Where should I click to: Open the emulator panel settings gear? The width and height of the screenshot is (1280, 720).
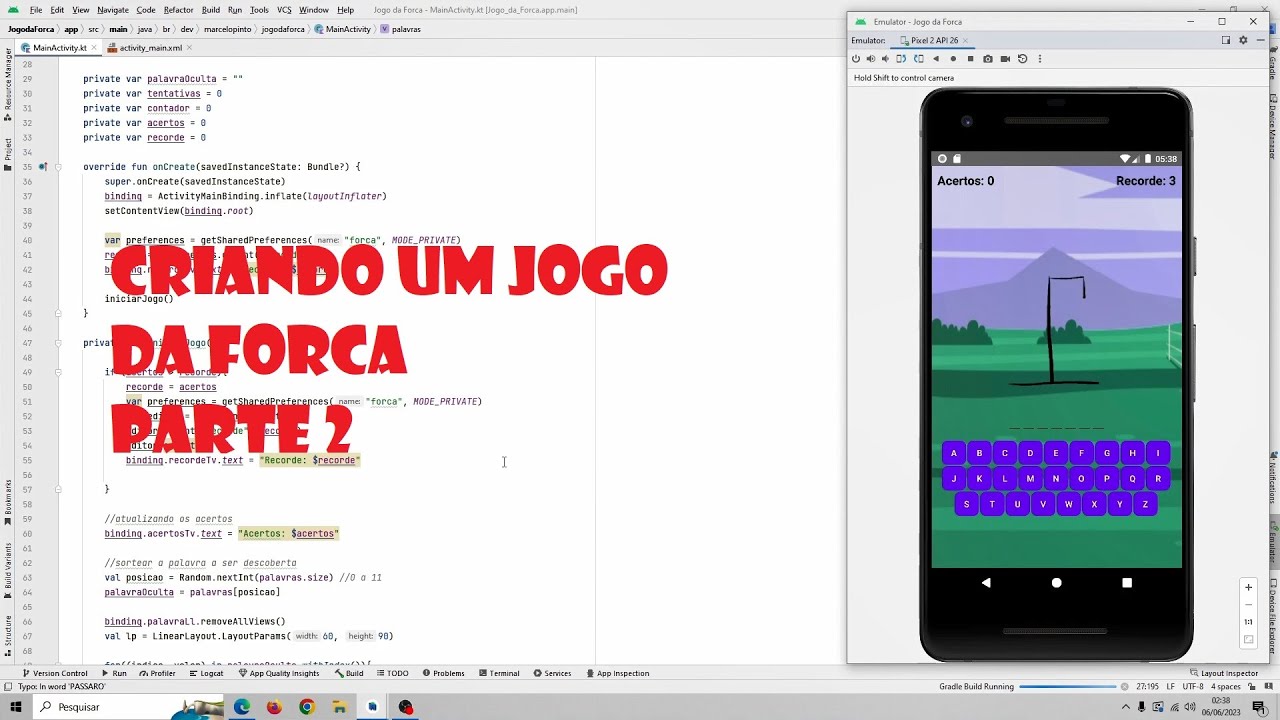[x=1243, y=40]
